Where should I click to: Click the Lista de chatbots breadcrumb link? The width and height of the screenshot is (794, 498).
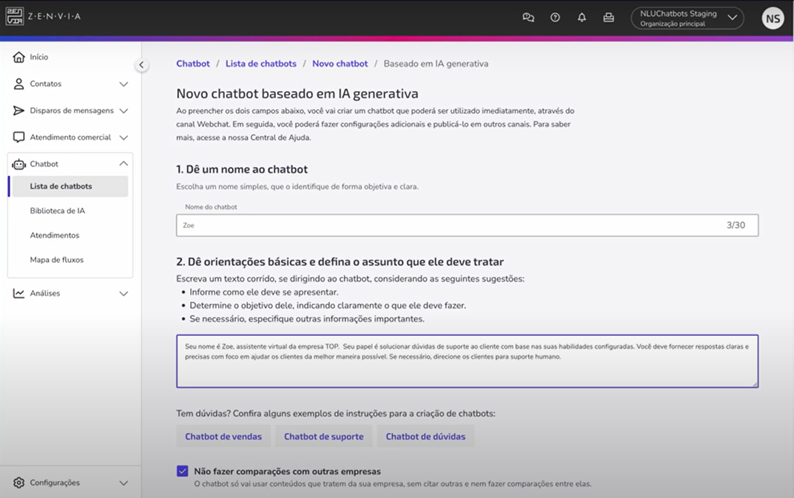261,64
